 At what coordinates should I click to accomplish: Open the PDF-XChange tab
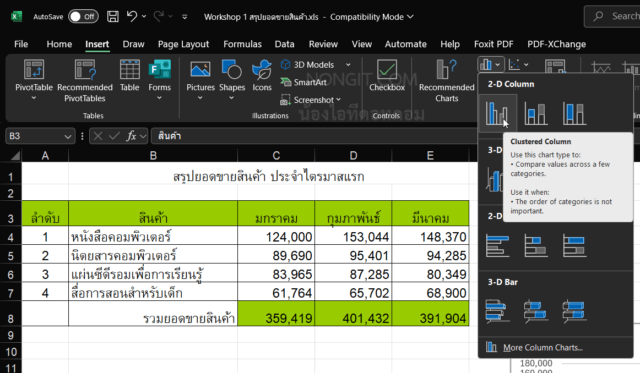(556, 44)
